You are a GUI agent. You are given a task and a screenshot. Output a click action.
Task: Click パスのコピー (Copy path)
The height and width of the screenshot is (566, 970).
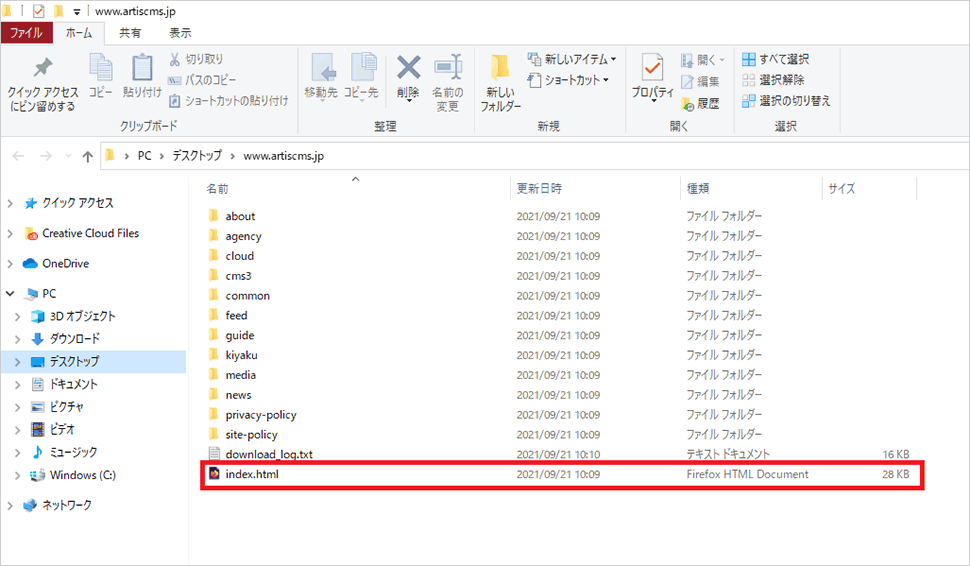(202, 80)
